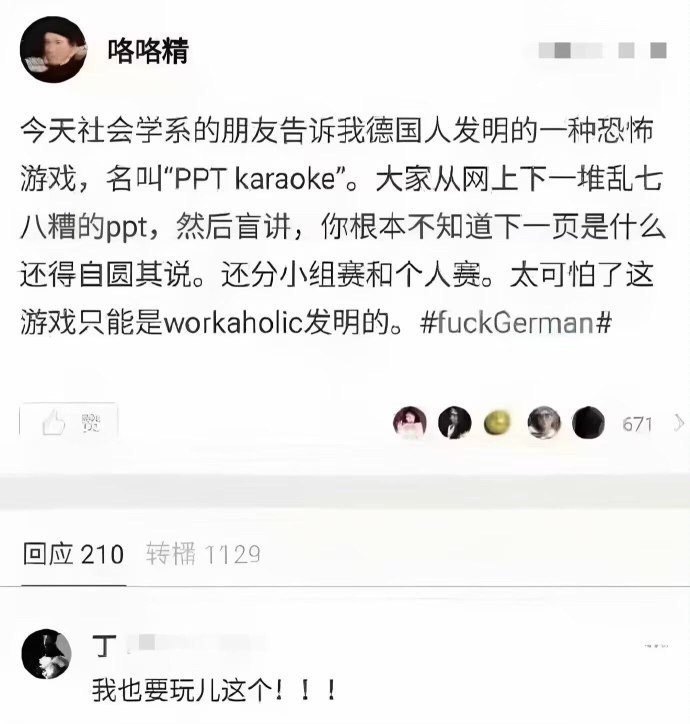Select the post text about PPT karaoke
Screen dimensions: 690x724
click(342, 226)
